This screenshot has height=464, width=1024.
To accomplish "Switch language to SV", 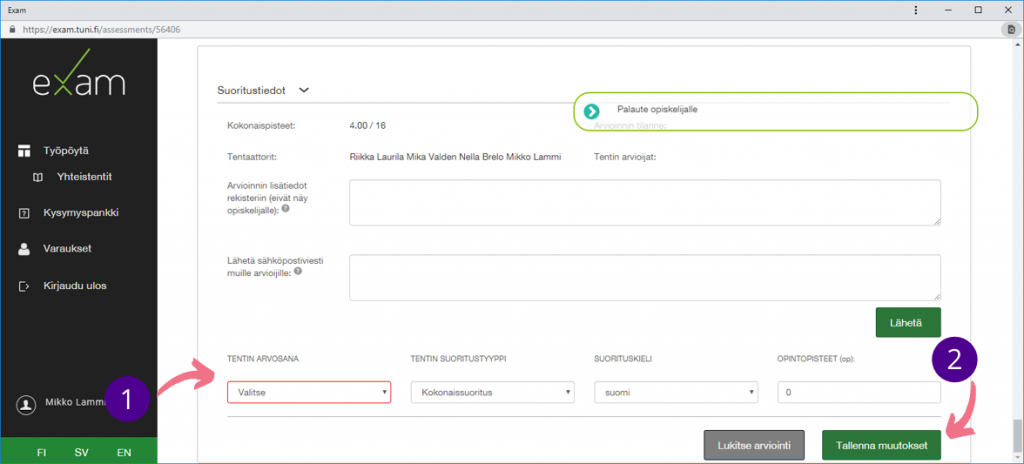I will point(82,452).
